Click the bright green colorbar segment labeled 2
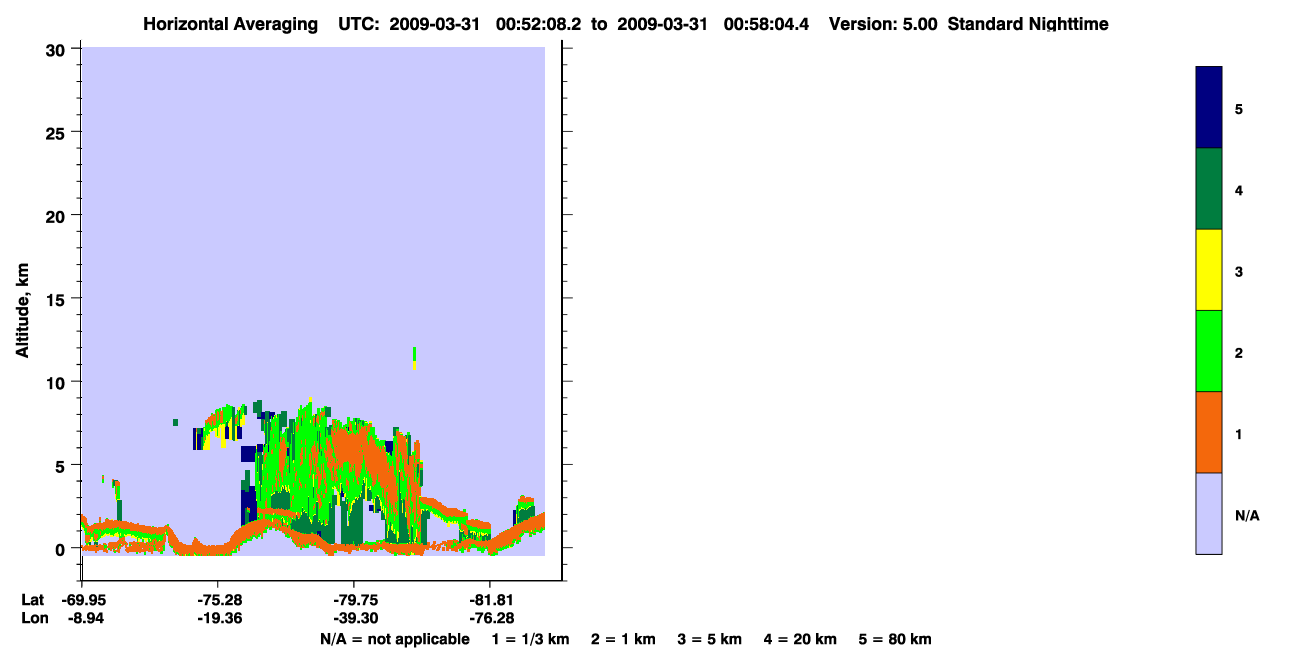 pos(1209,351)
